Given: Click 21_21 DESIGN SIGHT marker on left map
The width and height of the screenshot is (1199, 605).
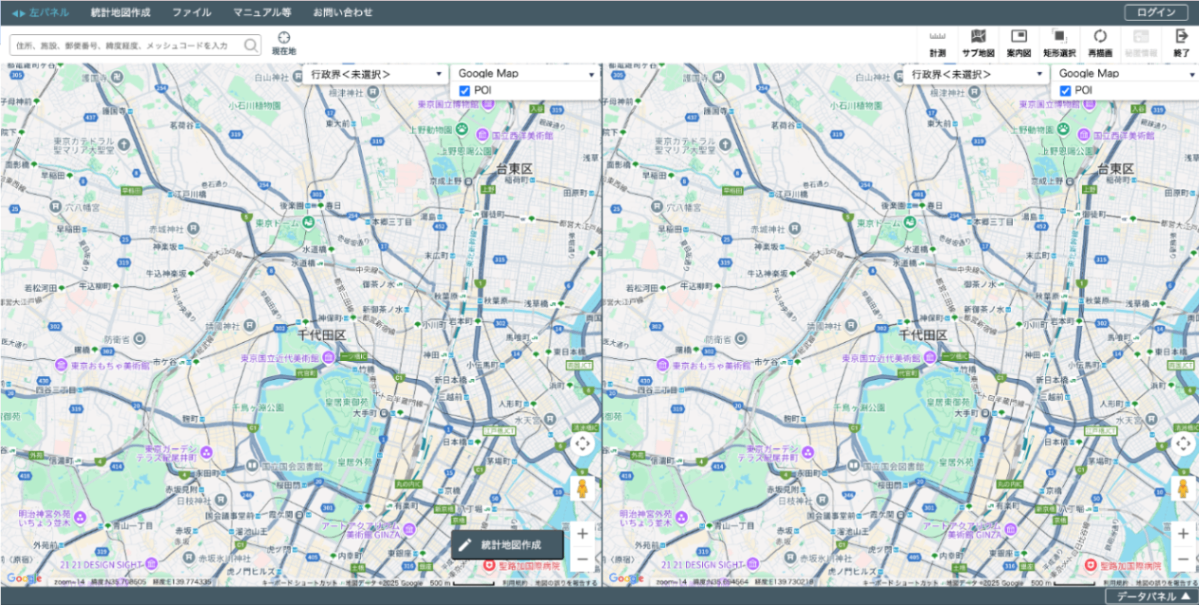Looking at the screenshot, I should pyautogui.click(x=151, y=564).
